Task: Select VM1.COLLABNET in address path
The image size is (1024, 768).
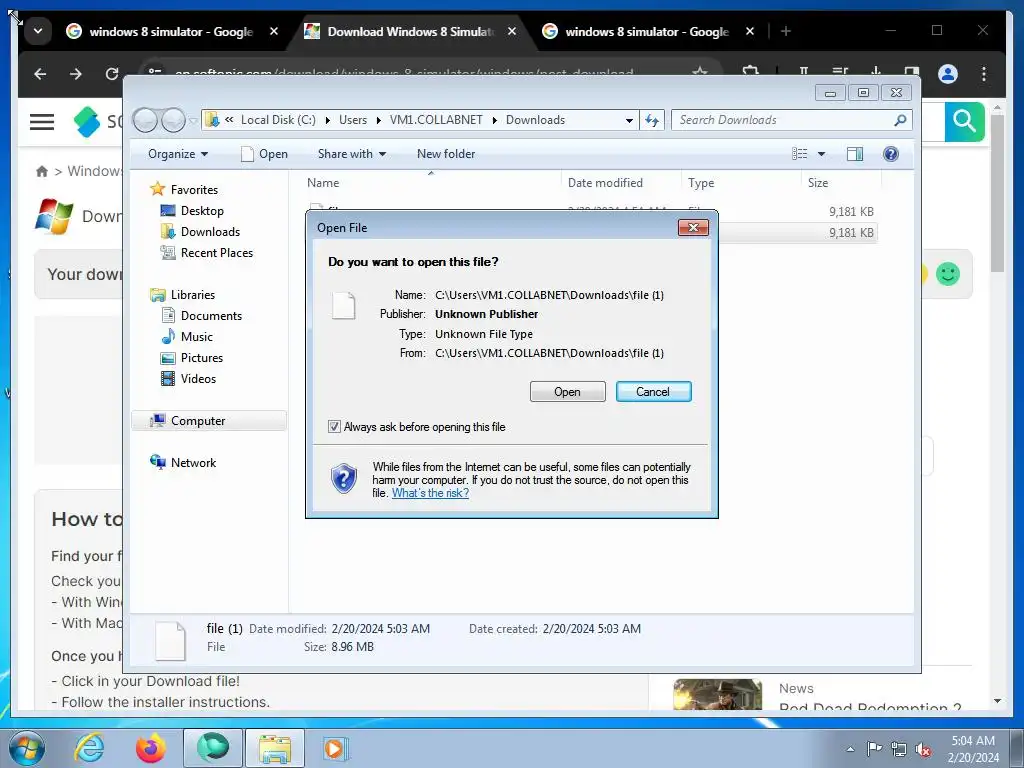Action: pos(436,120)
